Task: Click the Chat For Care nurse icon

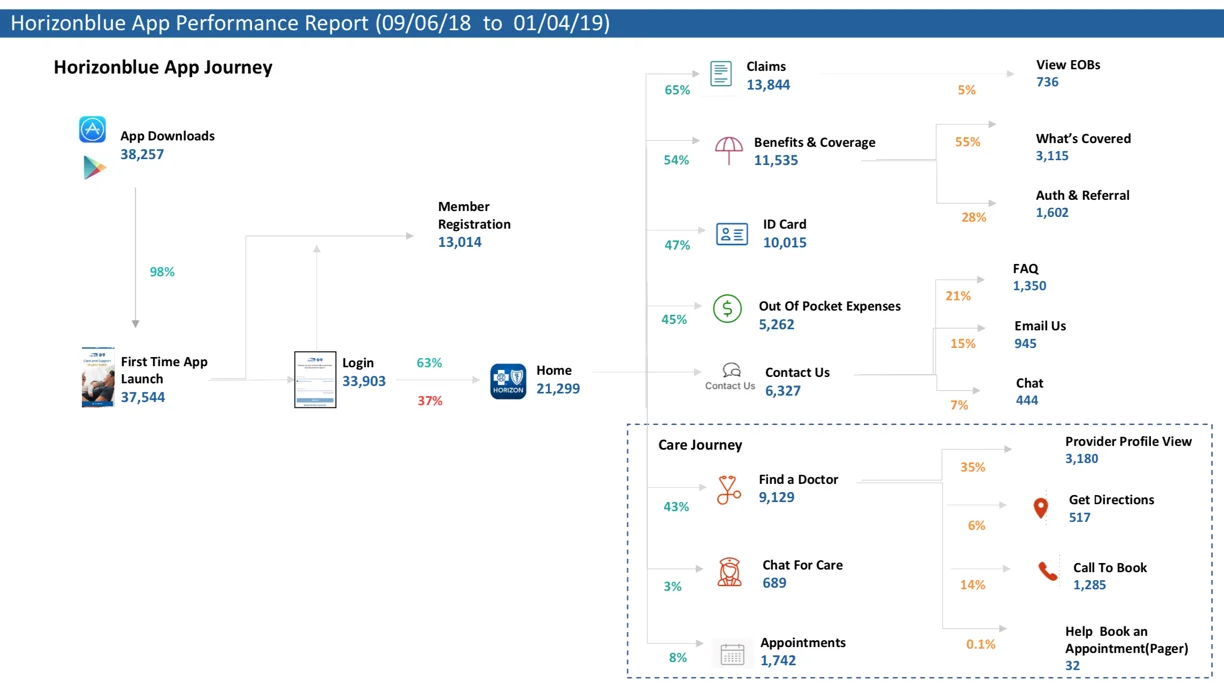Action: (730, 572)
